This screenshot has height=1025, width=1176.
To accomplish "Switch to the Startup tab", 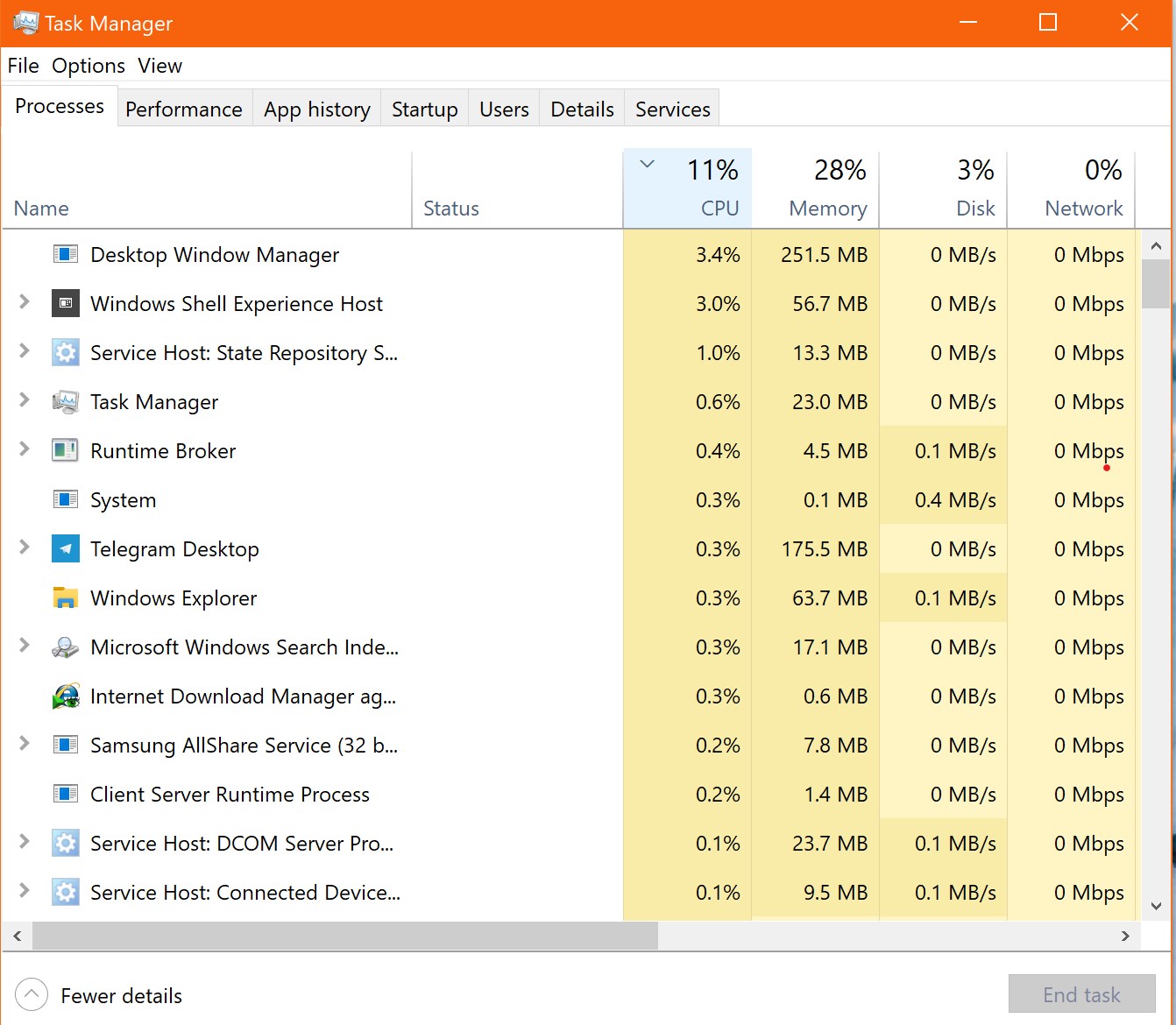I will click(x=425, y=109).
